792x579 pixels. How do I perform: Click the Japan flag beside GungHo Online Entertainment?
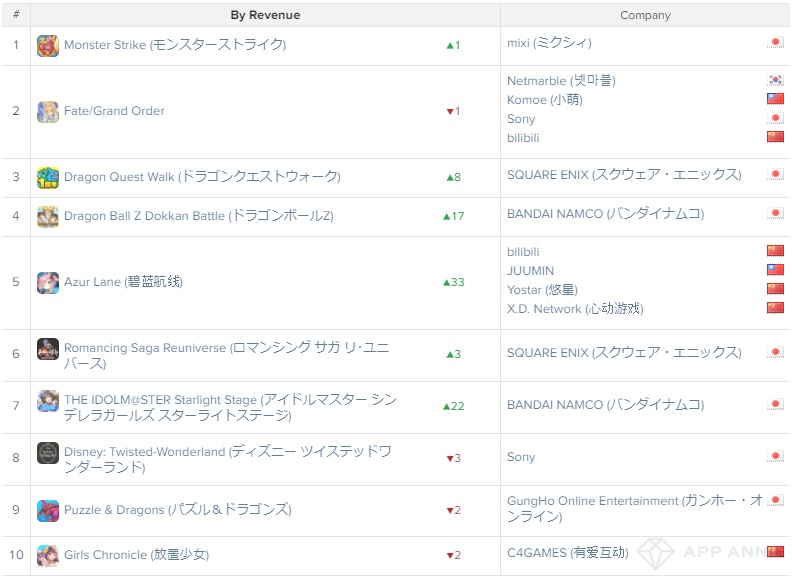[x=775, y=500]
